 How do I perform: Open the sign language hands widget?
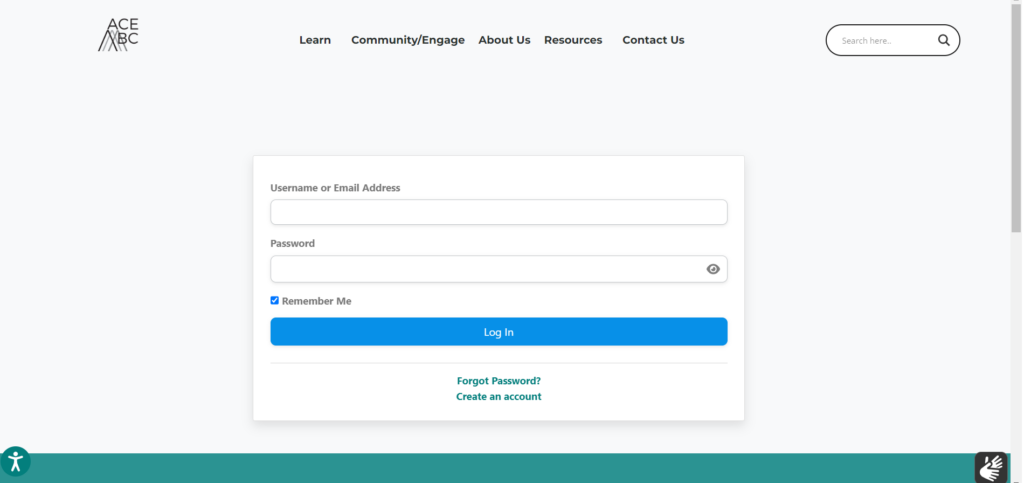990,467
